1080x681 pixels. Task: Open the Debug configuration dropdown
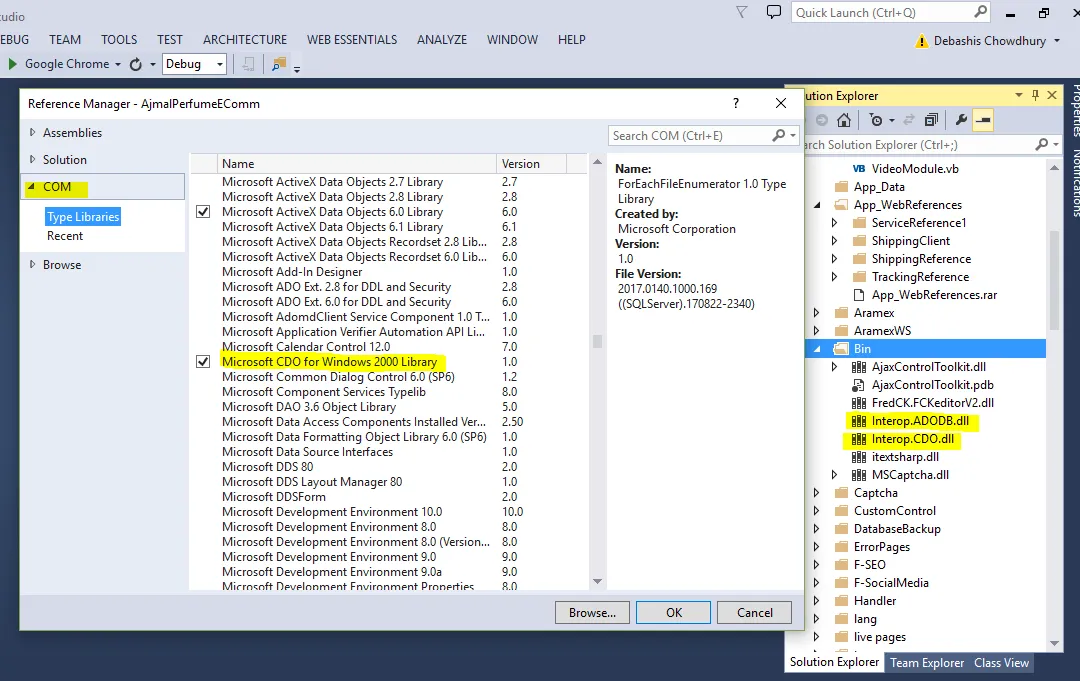[x=220, y=64]
